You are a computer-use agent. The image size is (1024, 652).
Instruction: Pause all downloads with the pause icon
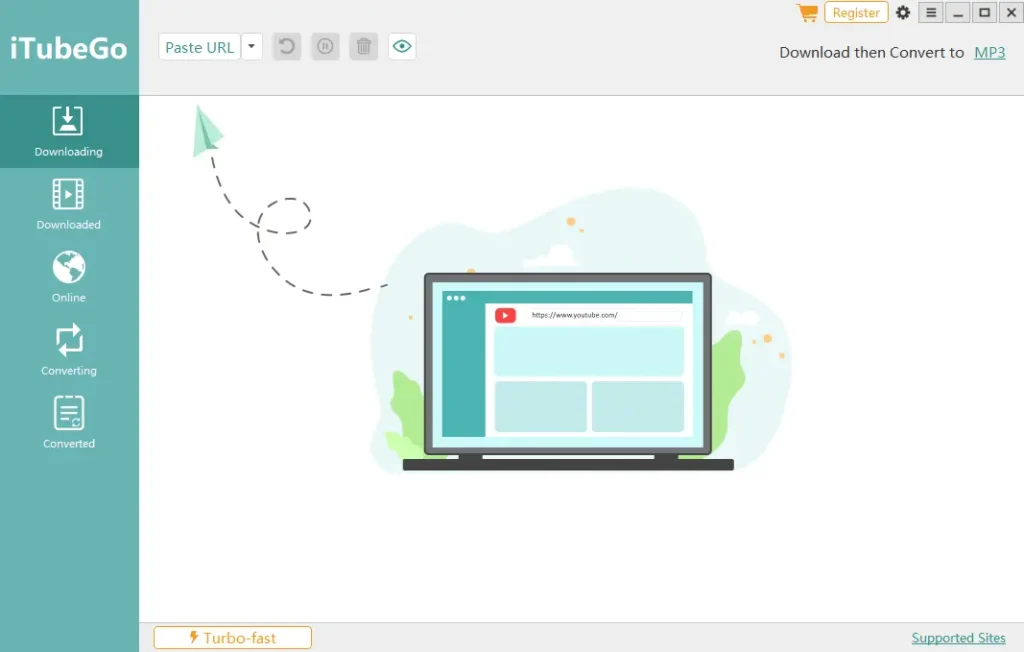coord(325,47)
